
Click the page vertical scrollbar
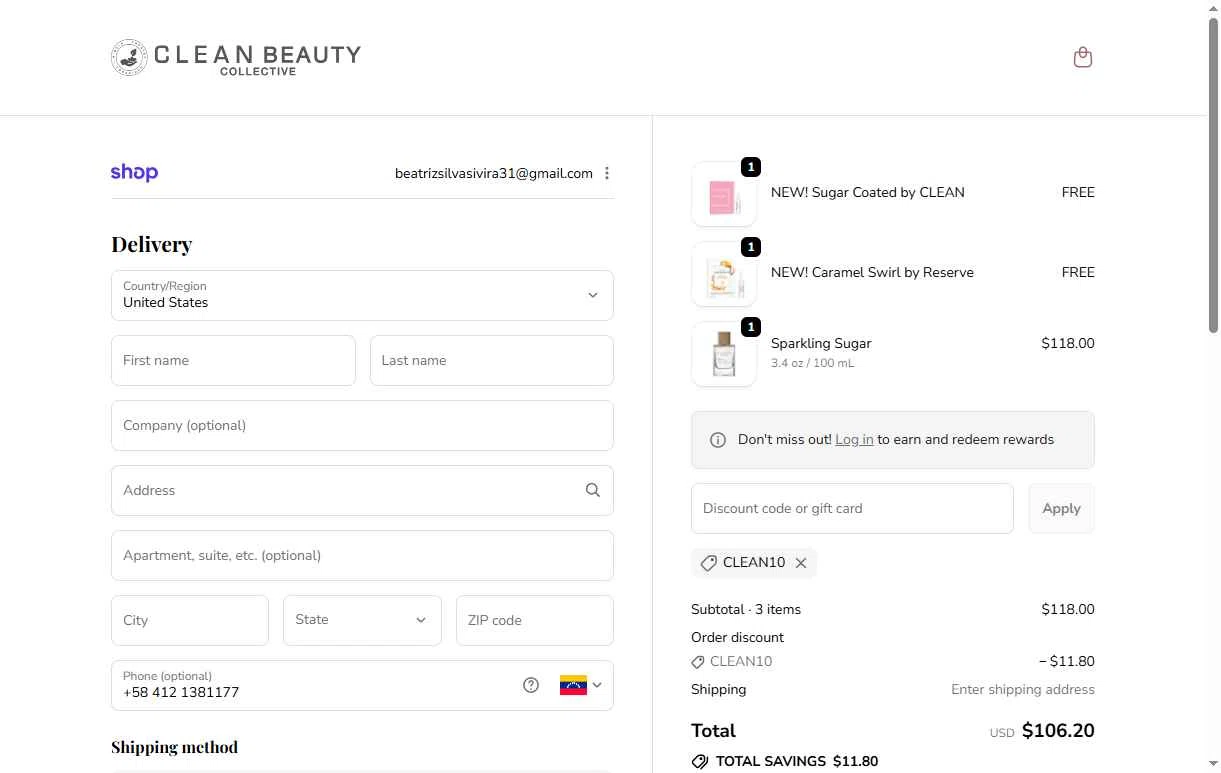click(x=1213, y=175)
